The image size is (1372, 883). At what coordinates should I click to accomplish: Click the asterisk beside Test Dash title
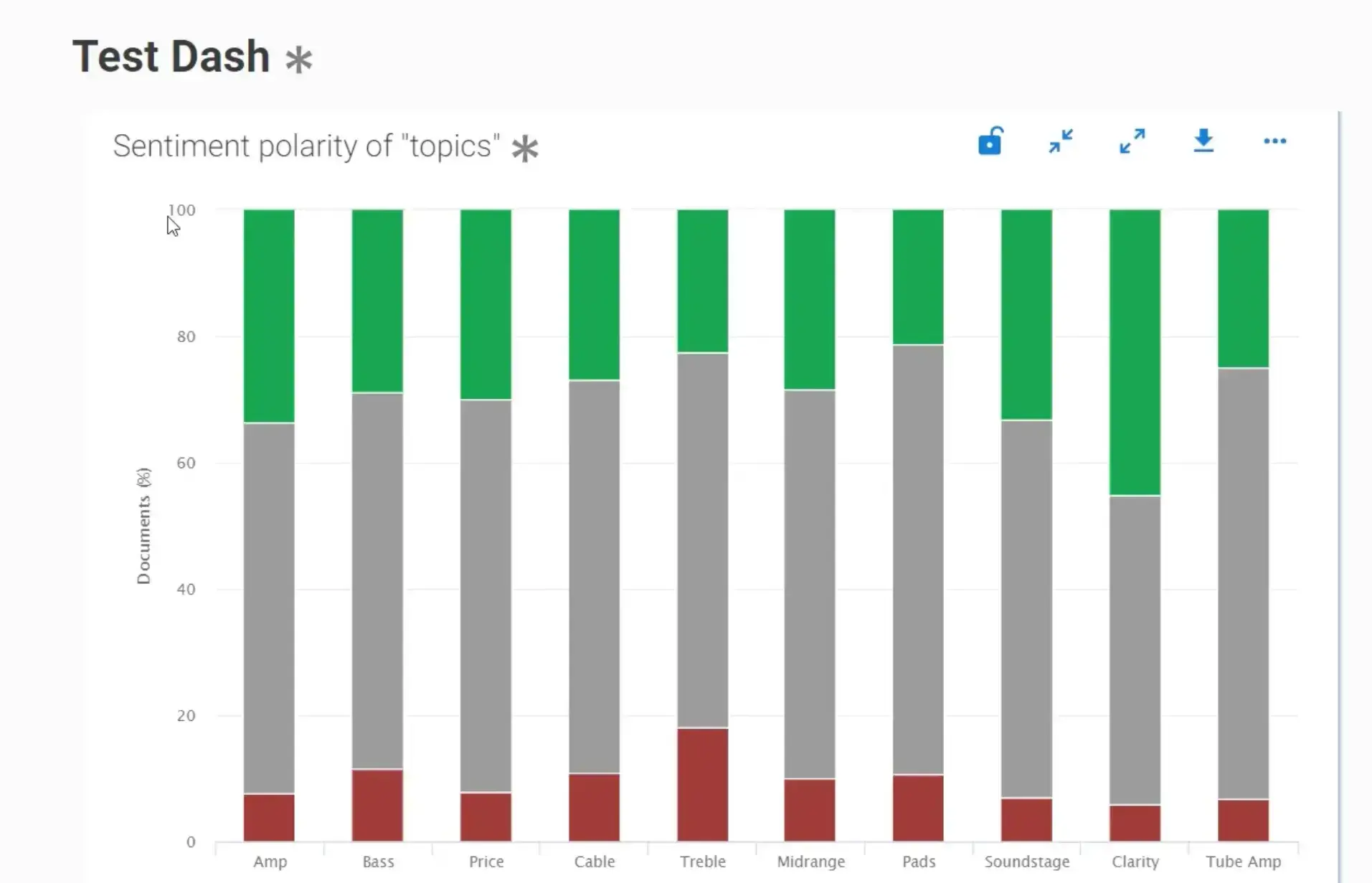pyautogui.click(x=298, y=60)
